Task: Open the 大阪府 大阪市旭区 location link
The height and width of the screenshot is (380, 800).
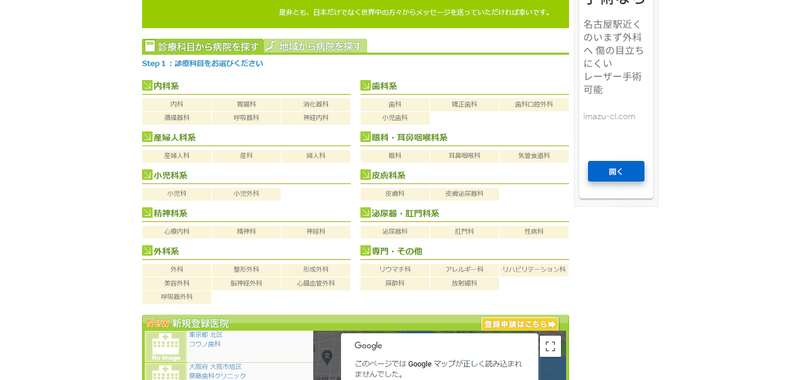Action: [215, 367]
